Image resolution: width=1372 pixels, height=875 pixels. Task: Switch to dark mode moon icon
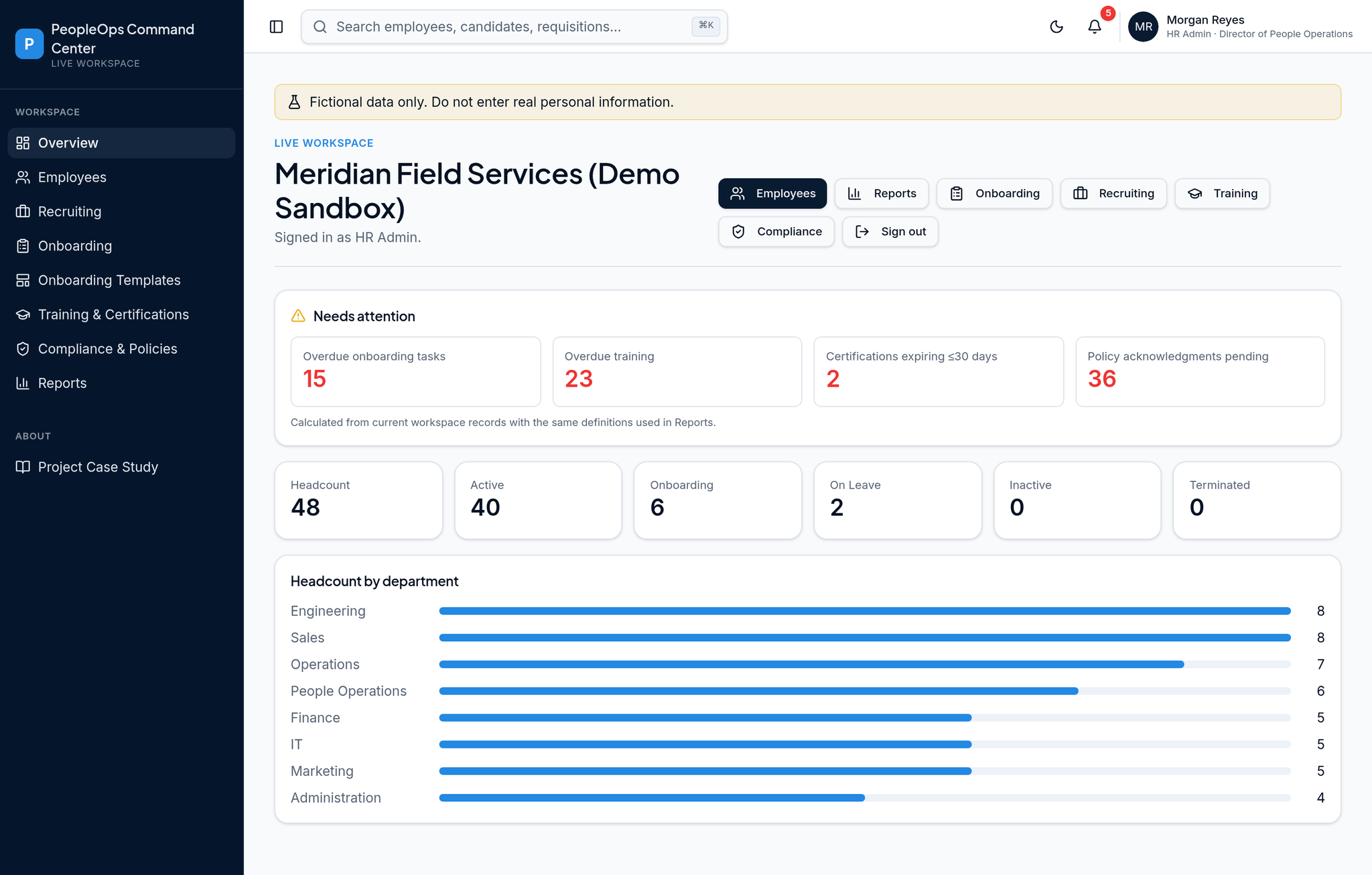(1056, 27)
